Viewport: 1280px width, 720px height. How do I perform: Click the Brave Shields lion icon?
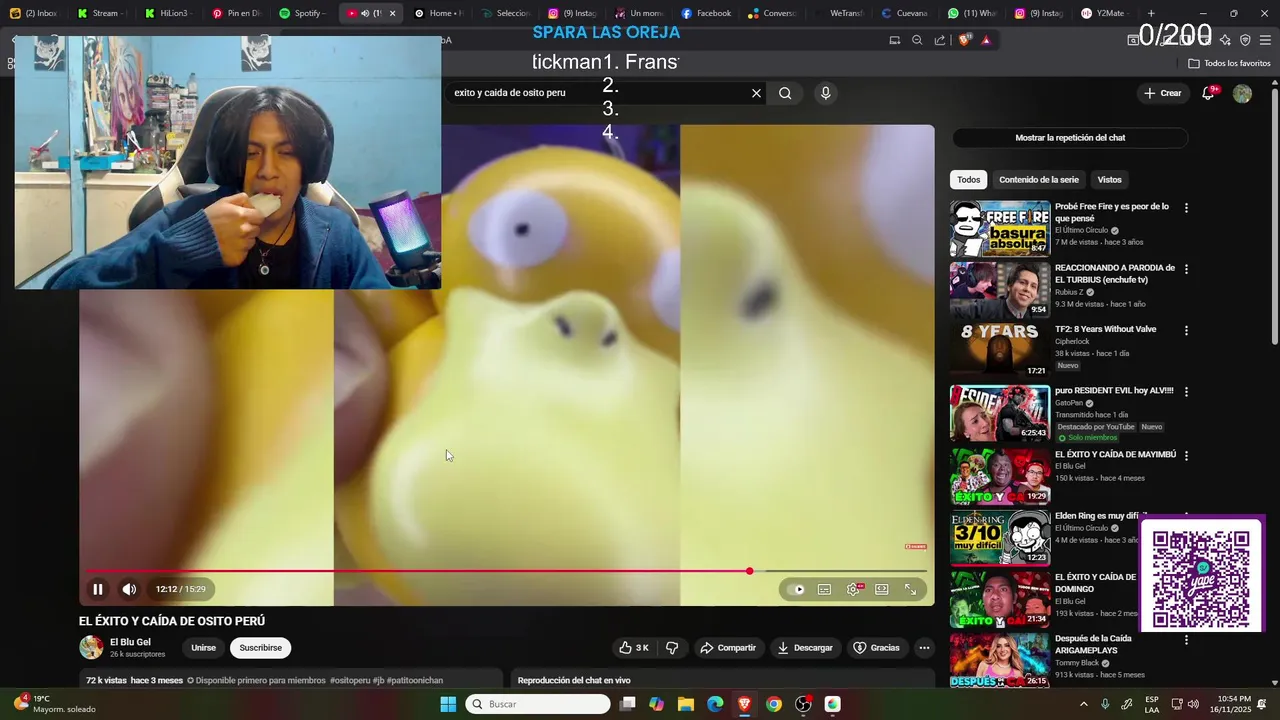[964, 40]
